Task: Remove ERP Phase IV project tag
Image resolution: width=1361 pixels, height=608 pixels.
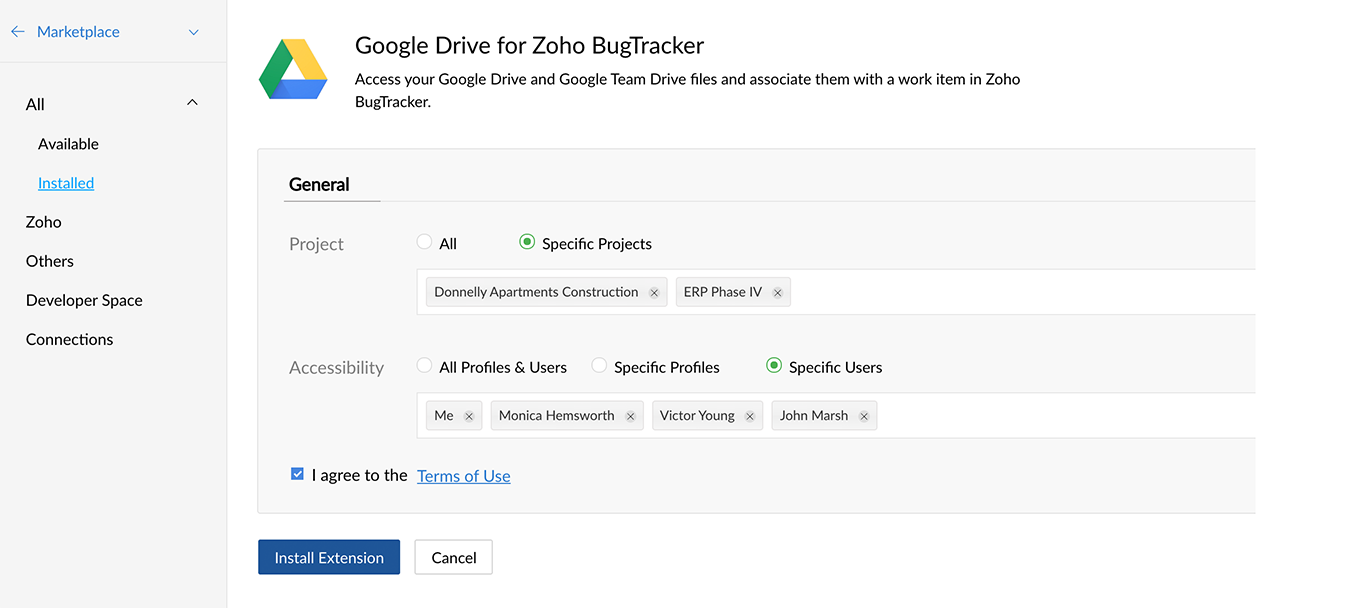Action: [777, 293]
